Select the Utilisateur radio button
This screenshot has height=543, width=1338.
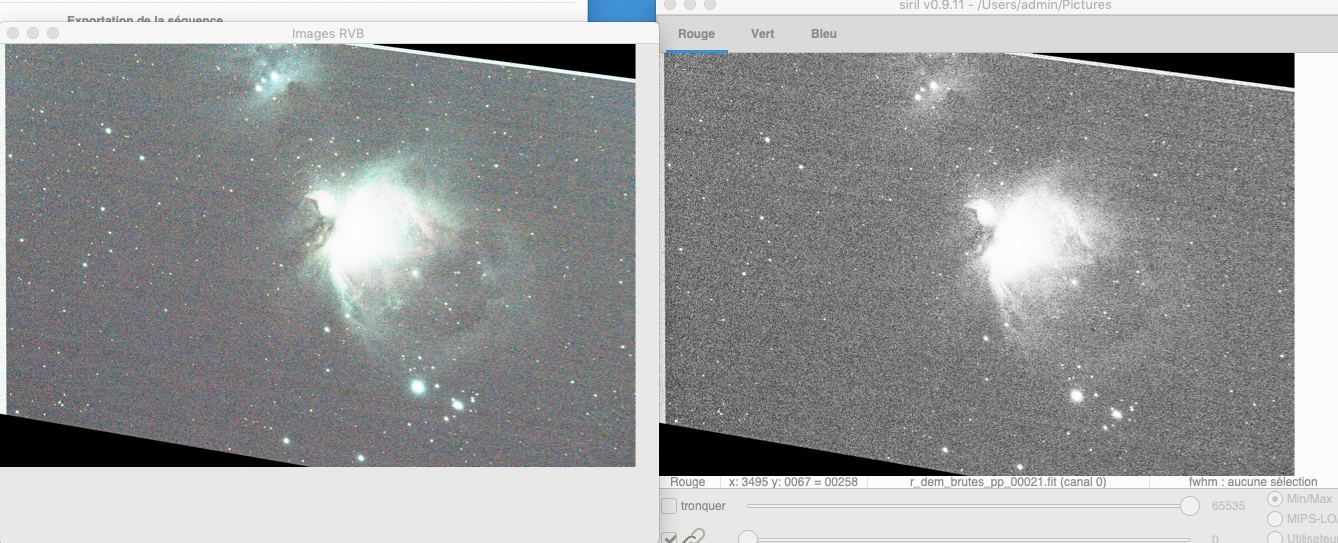pos(1274,538)
